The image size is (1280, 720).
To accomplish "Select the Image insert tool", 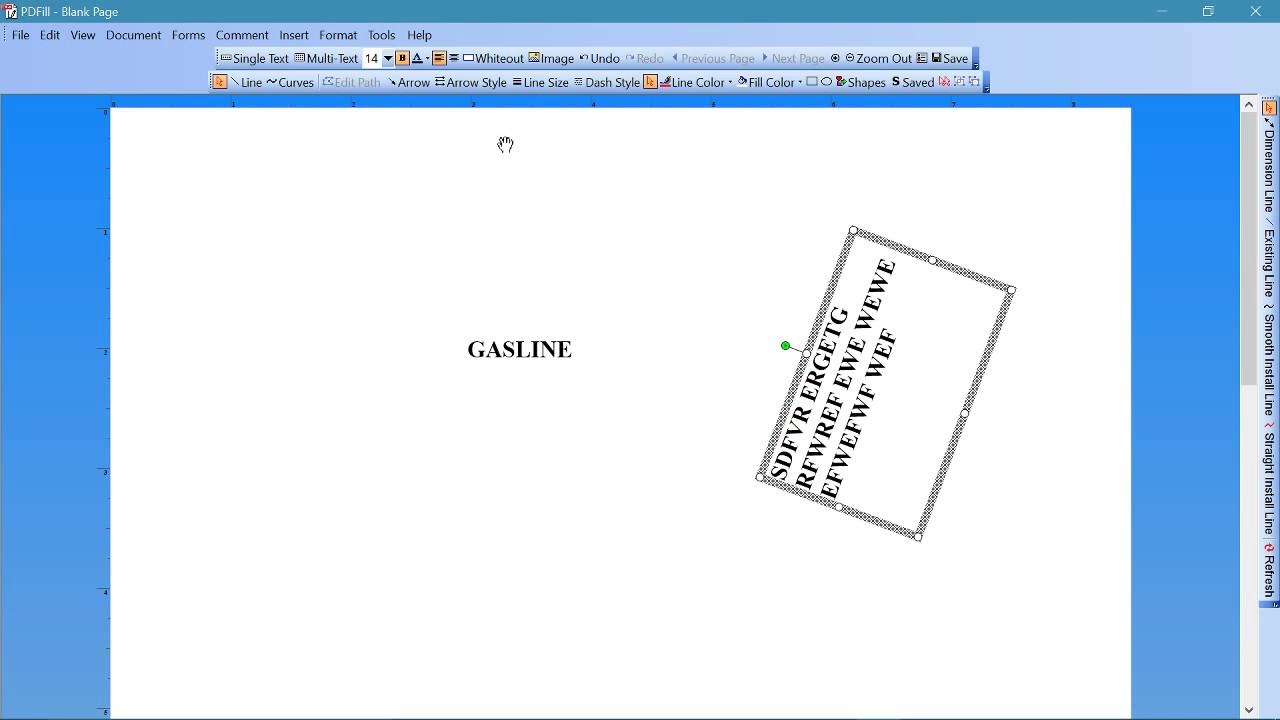I will point(551,58).
